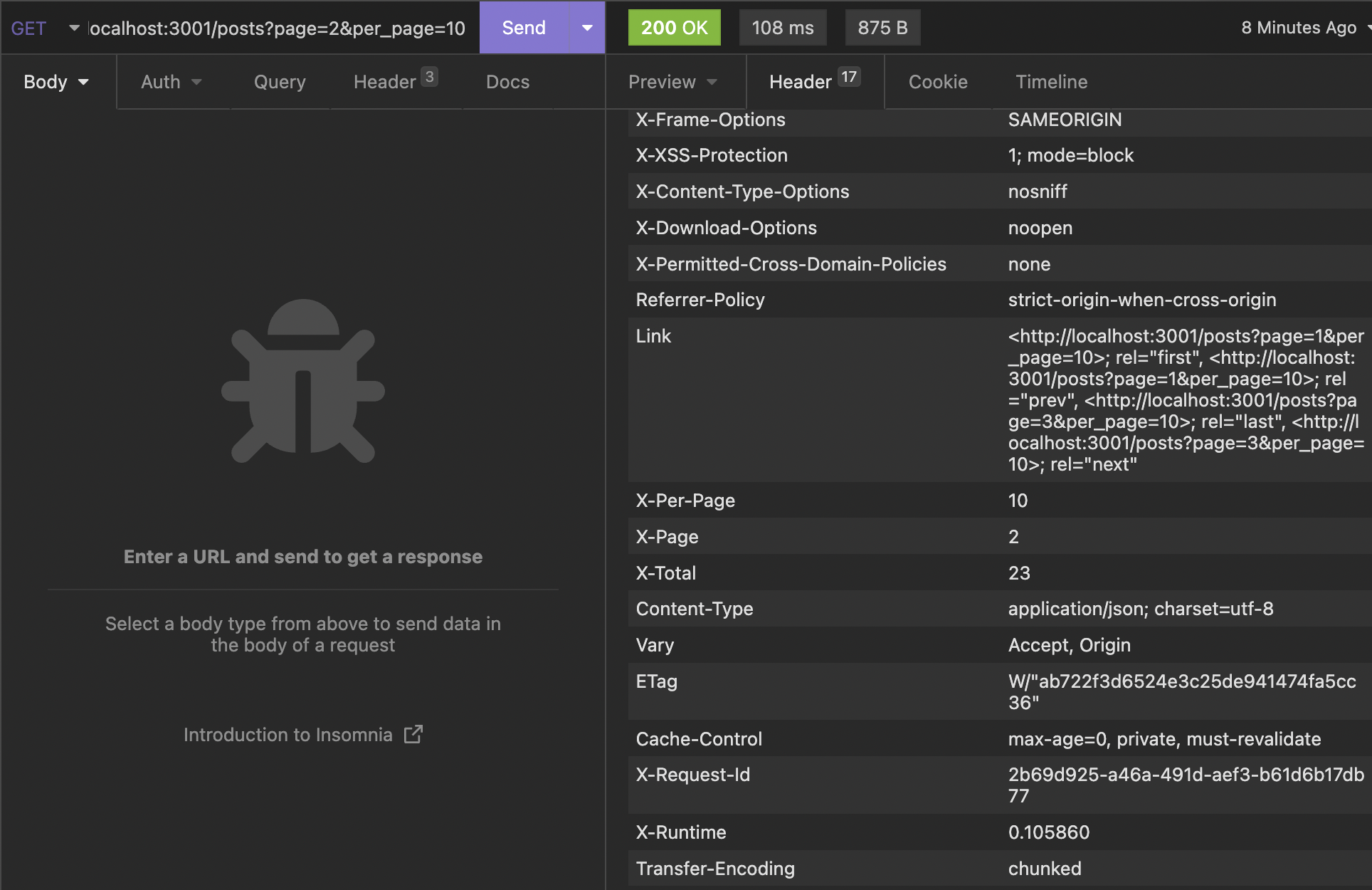This screenshot has height=890, width=1372.
Task: Open the Body type dropdown
Action: [56, 81]
